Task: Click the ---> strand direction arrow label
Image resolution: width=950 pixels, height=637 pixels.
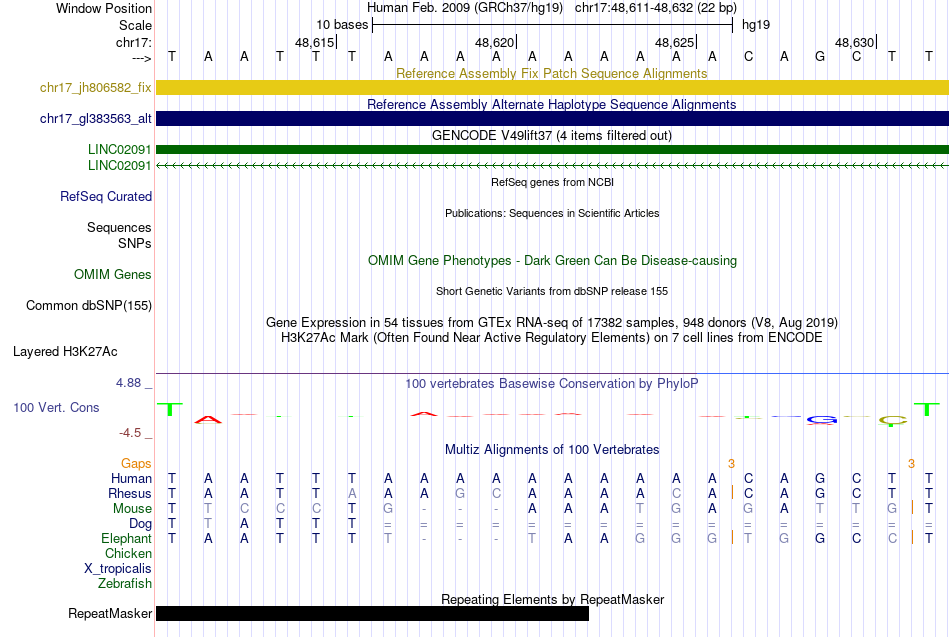Action: click(x=142, y=58)
